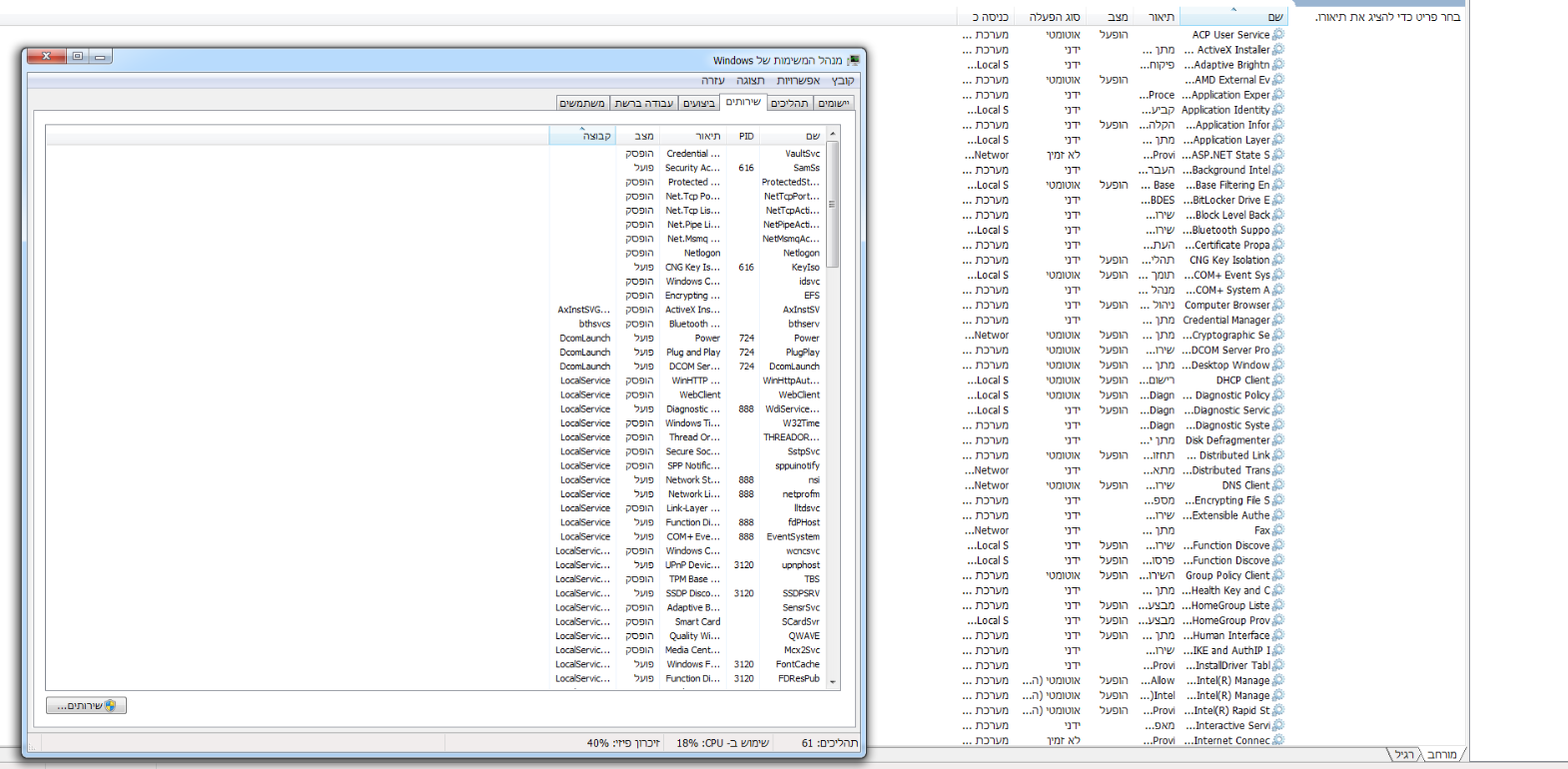Select the Netlogon service row in Task Manager
Screen dimensions: 1568x769
435,253
